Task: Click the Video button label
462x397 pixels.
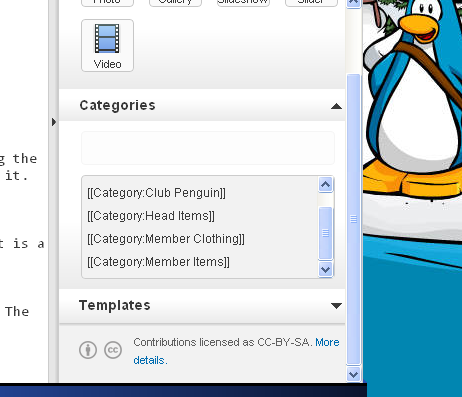Action: pos(107,64)
